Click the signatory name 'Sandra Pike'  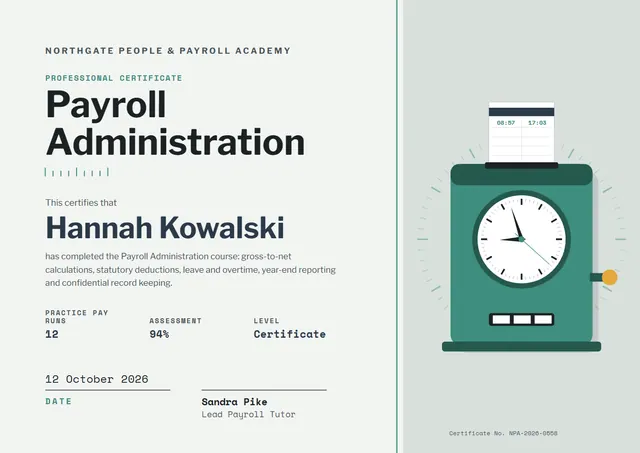click(234, 402)
